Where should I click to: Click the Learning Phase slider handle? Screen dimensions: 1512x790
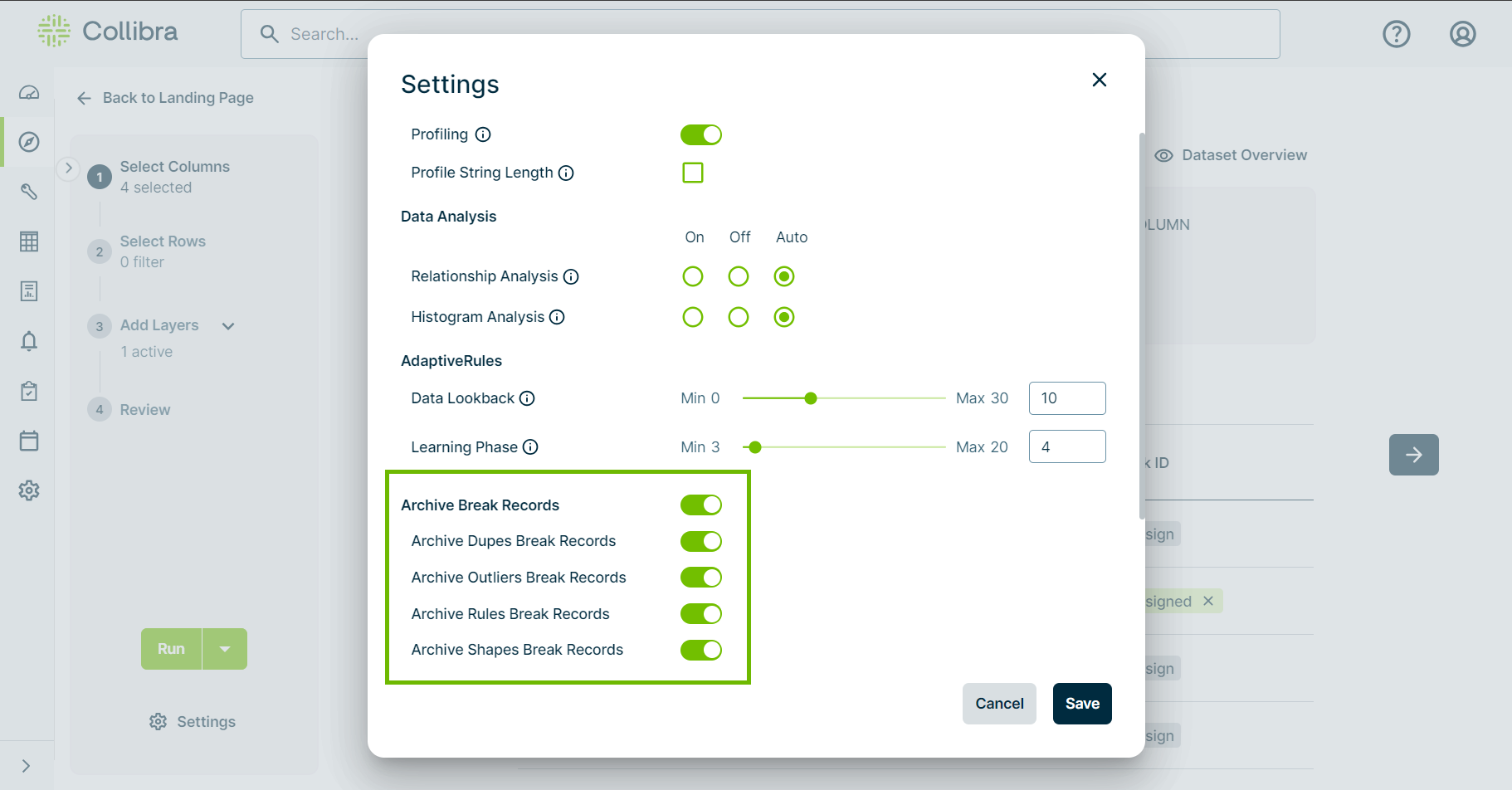click(755, 447)
